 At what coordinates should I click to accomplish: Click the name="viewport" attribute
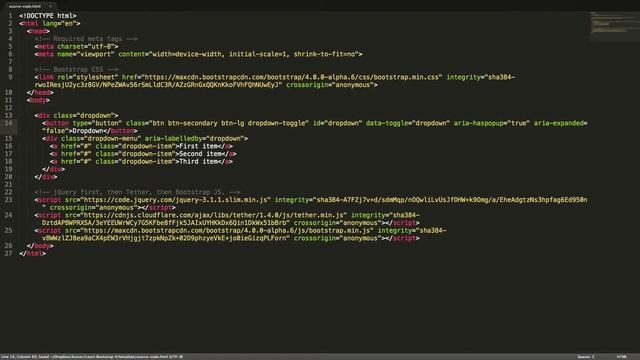(x=86, y=54)
